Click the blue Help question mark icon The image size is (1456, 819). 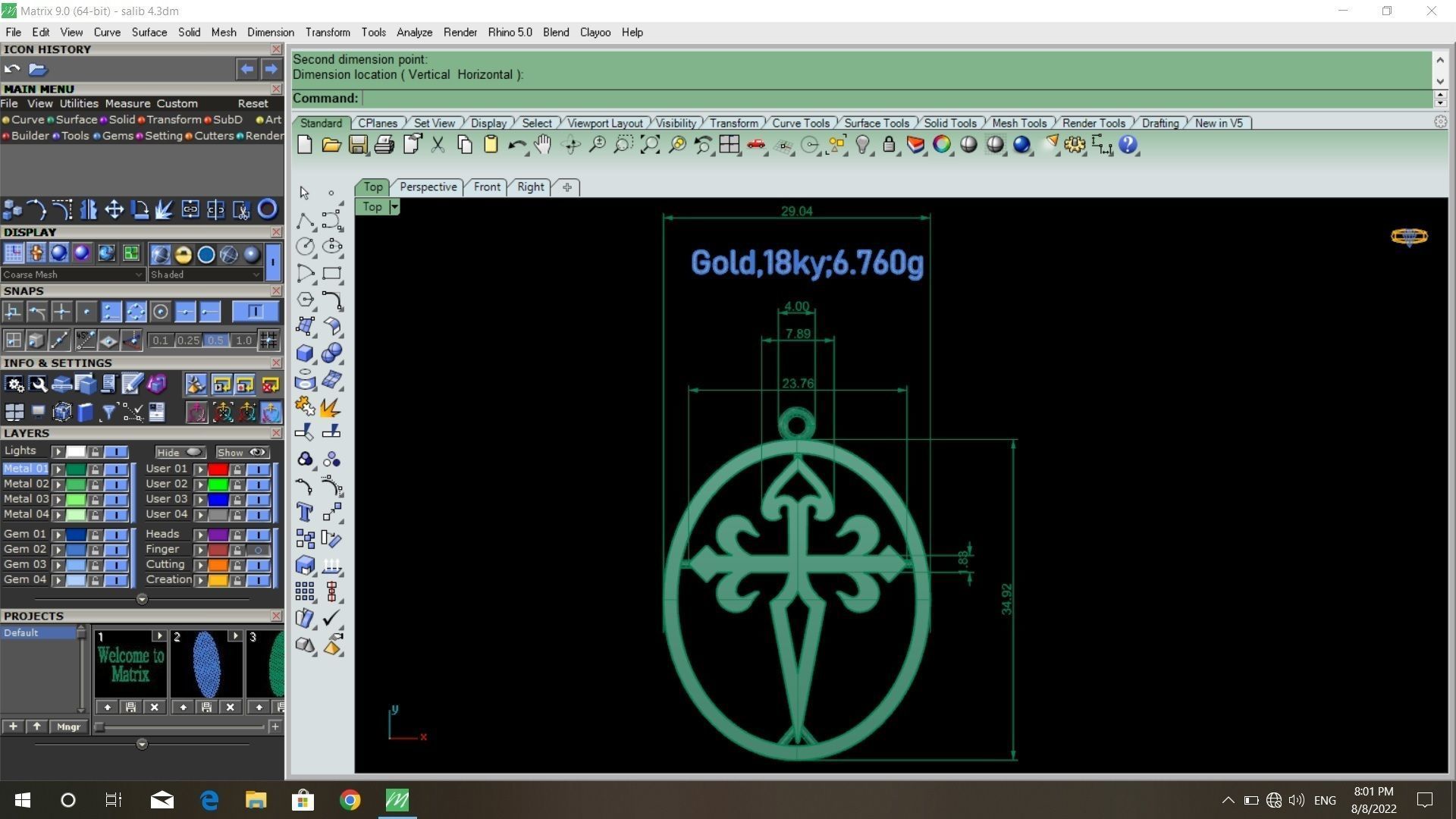click(x=1128, y=145)
